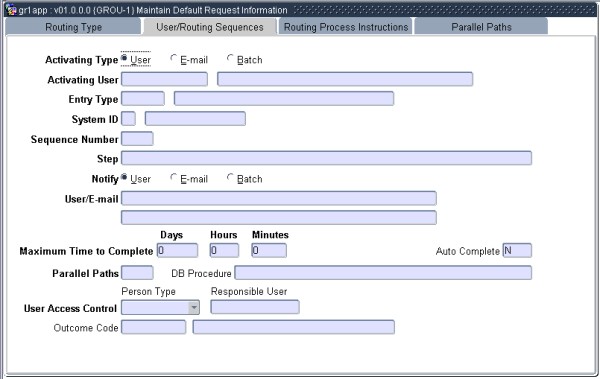Click the System ID description field
Screen dimensions: 600x379
[x=195, y=119]
